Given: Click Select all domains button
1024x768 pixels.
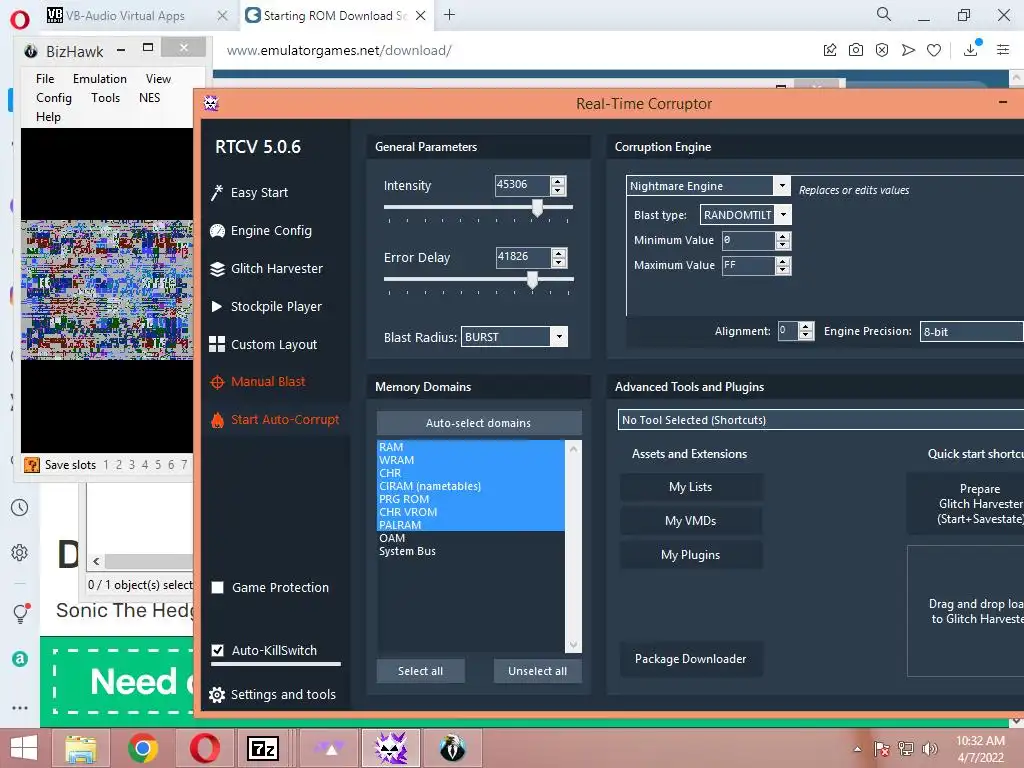Looking at the screenshot, I should 421,671.
